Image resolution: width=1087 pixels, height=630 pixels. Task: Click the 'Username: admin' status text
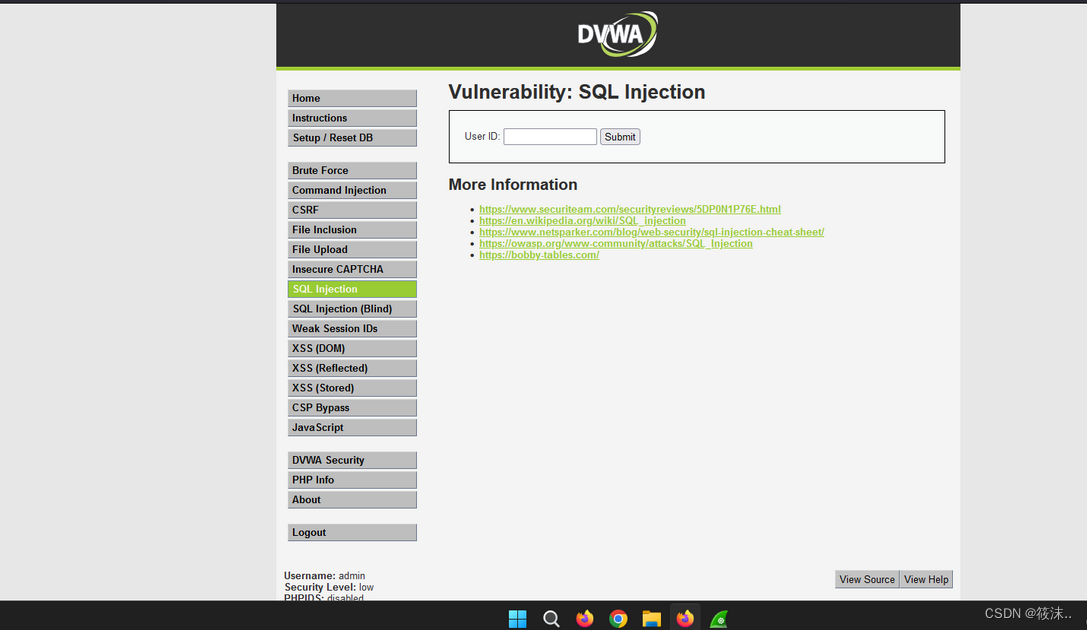point(324,575)
